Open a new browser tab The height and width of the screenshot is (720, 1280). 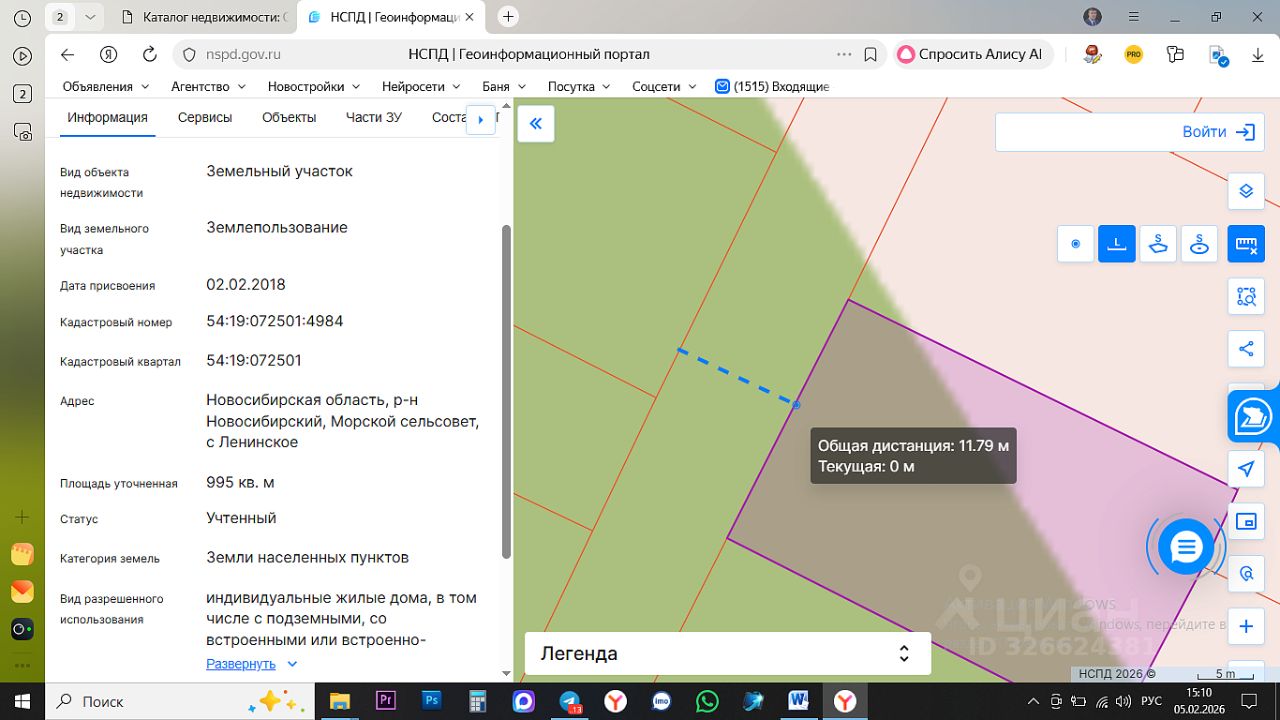[508, 17]
